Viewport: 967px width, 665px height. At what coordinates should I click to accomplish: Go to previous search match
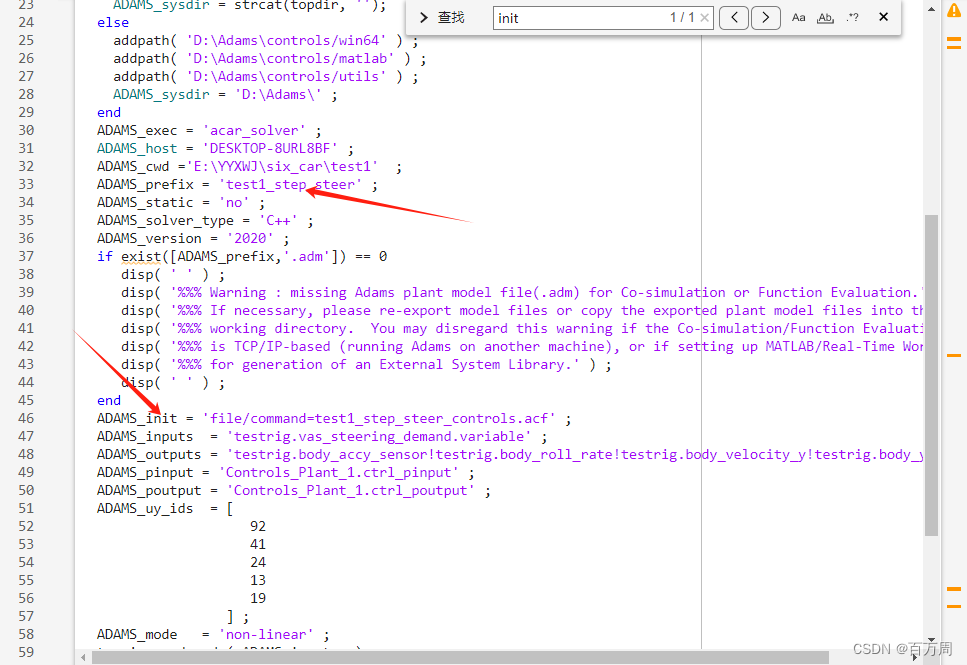click(x=734, y=17)
